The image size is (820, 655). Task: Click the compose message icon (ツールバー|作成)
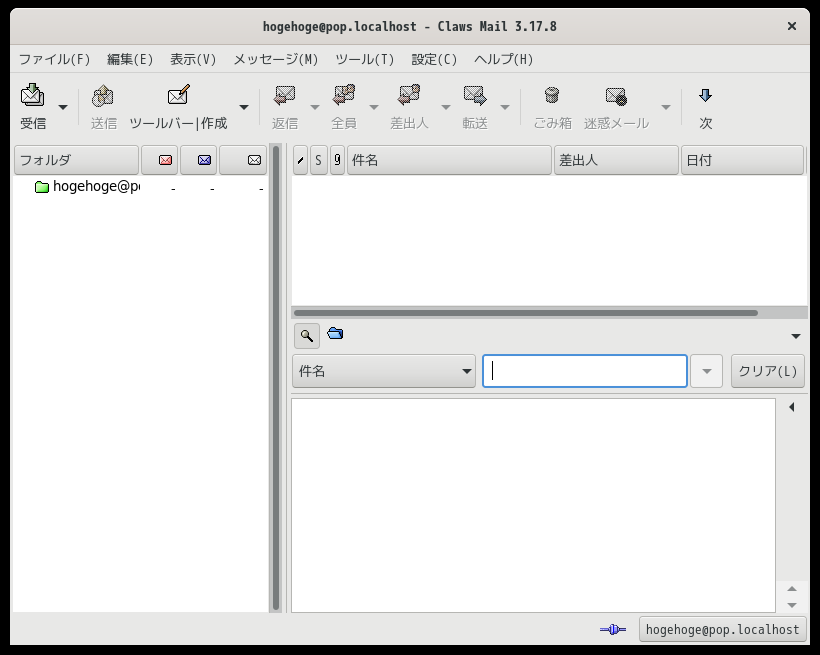178,95
